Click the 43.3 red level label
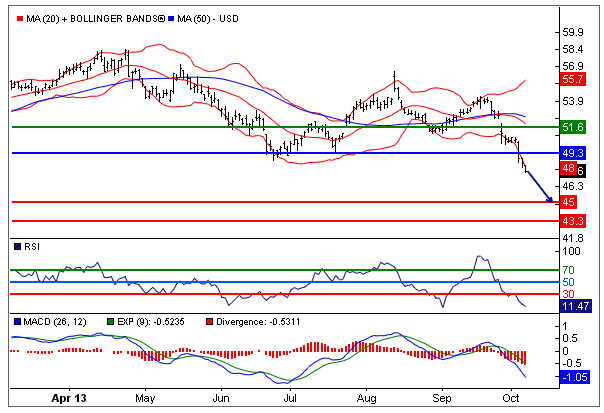The image size is (604, 413). [x=573, y=221]
